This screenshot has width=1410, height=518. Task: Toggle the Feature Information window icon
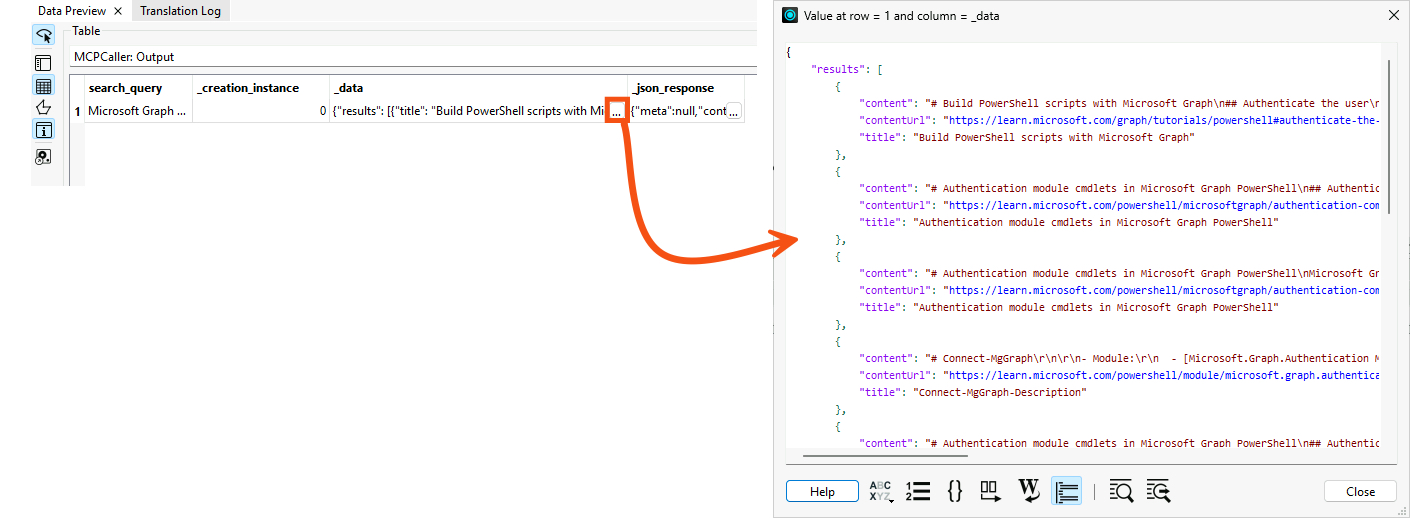click(x=43, y=130)
